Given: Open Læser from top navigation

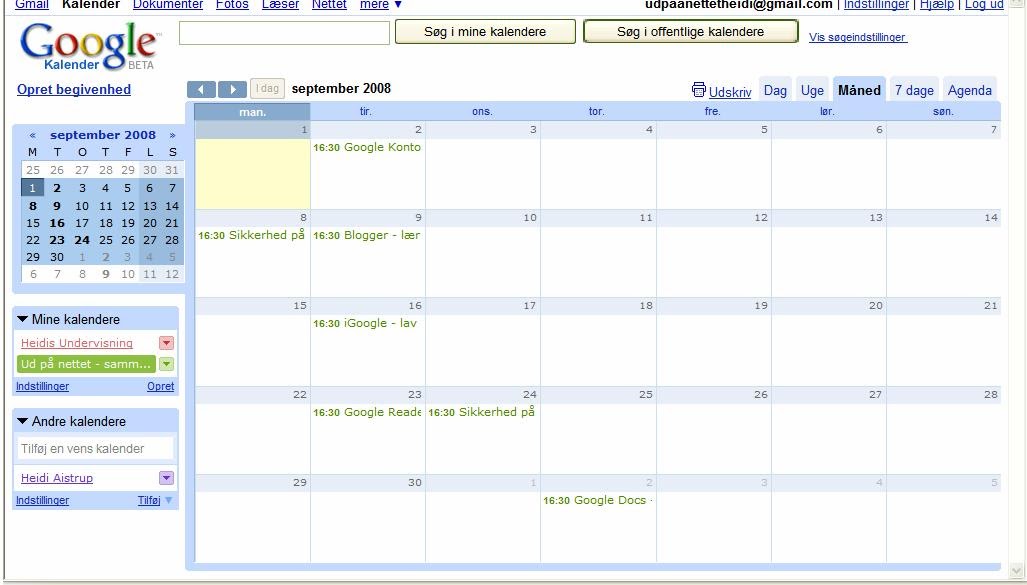Looking at the screenshot, I should [x=280, y=5].
